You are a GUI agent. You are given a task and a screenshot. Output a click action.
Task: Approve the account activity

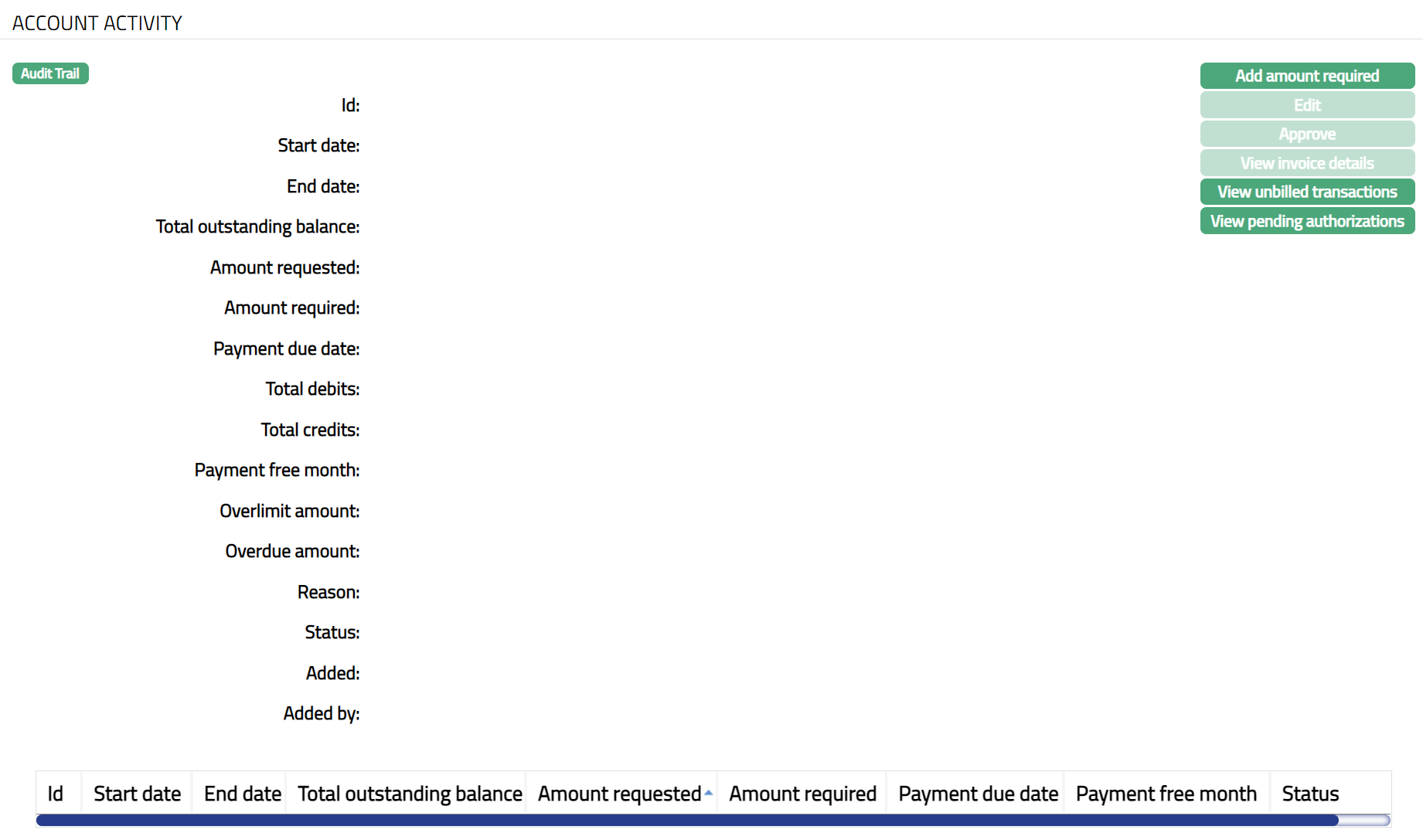(x=1306, y=134)
